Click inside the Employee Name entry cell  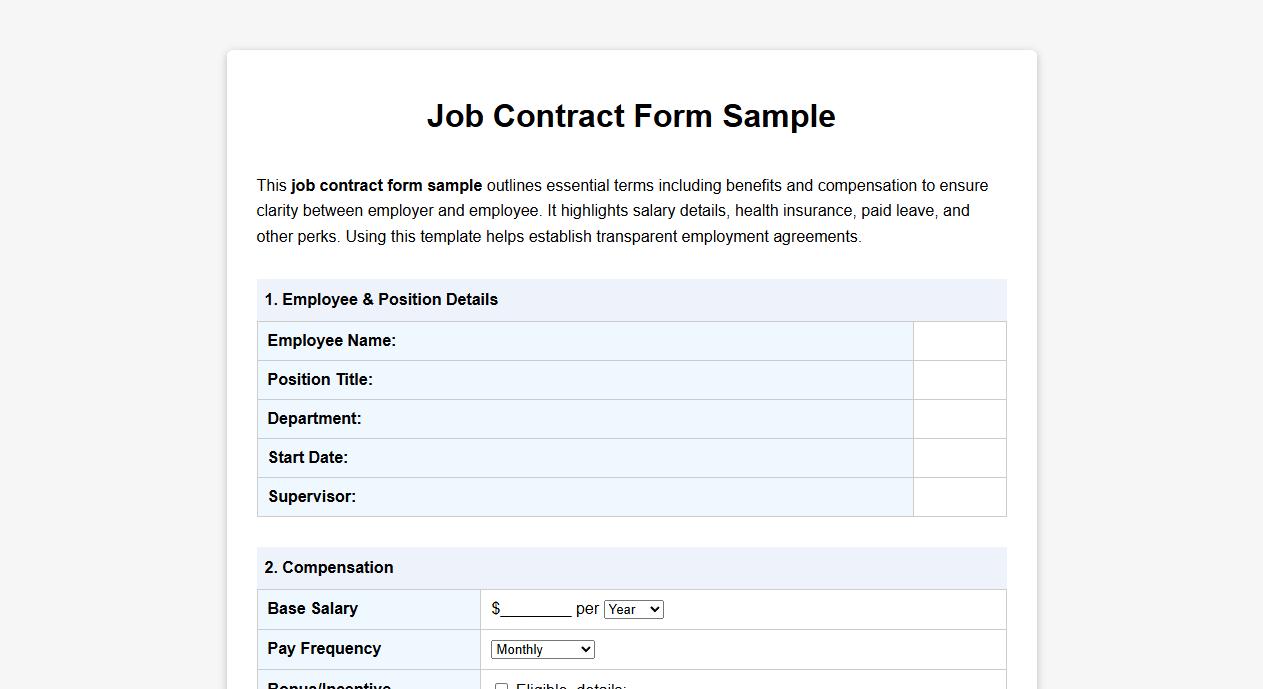coord(959,340)
